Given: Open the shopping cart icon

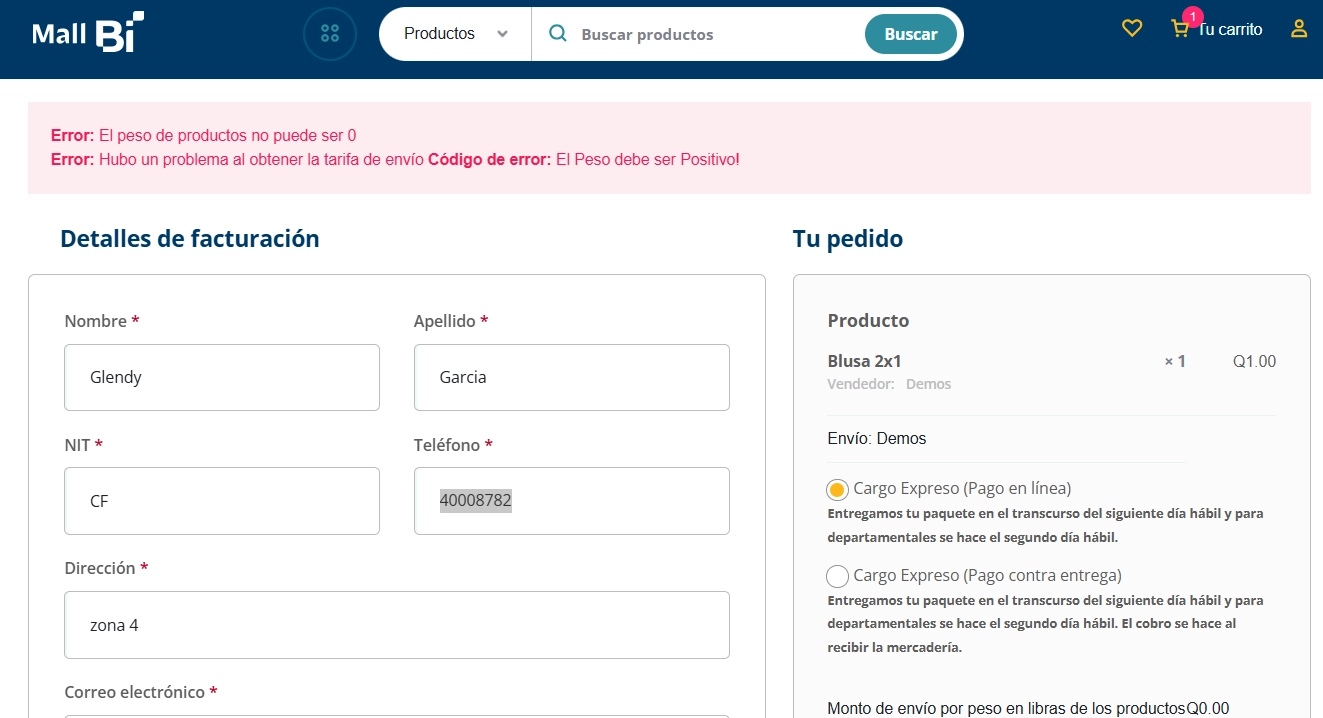Looking at the screenshot, I should 1180,30.
